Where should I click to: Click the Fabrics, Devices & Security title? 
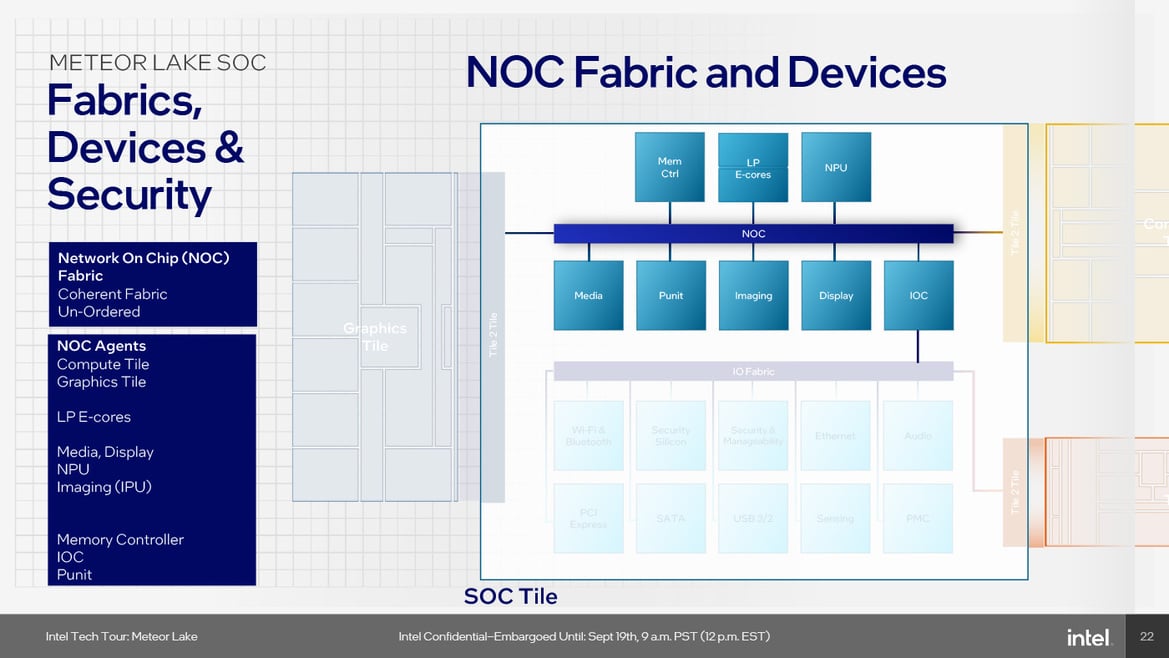coord(145,148)
